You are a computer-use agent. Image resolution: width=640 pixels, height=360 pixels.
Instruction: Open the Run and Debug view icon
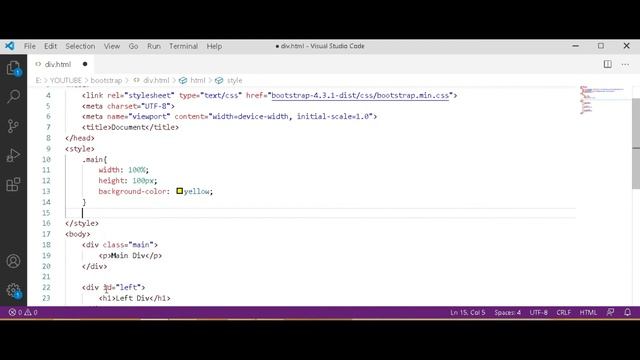tap(13, 155)
